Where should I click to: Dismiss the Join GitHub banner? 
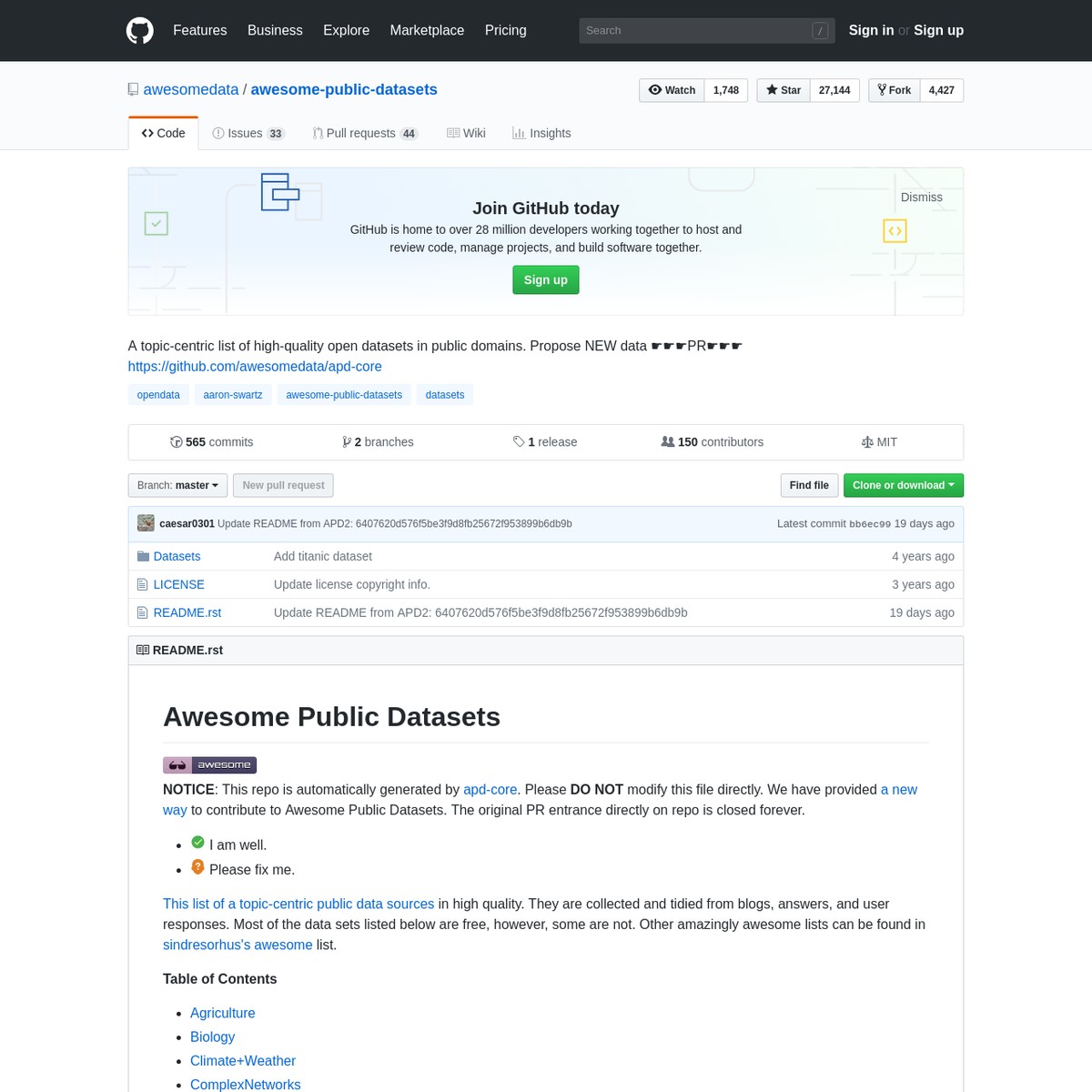[x=921, y=197]
